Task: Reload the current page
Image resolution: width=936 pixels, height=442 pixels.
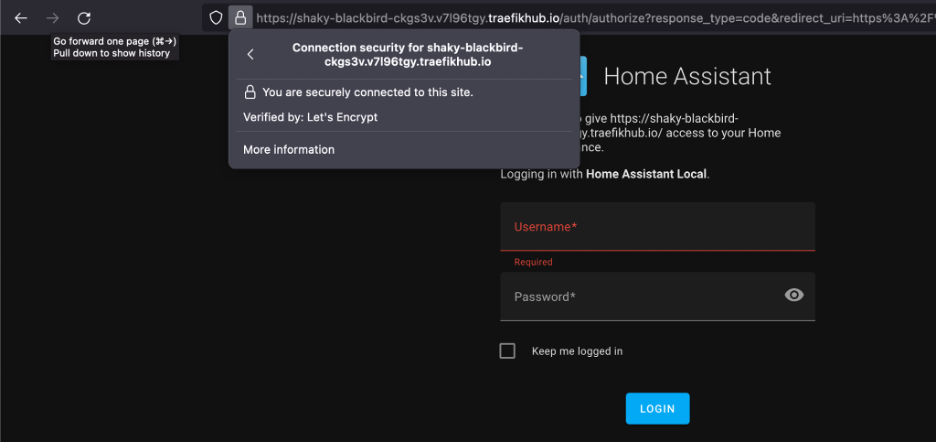Action: pyautogui.click(x=84, y=18)
